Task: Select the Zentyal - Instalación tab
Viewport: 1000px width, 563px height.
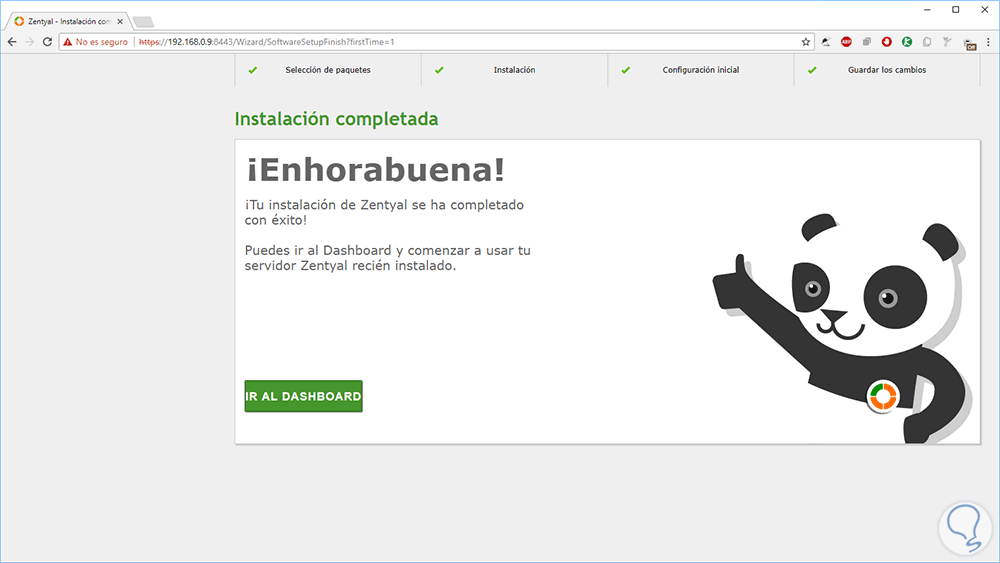Action: tap(69, 21)
